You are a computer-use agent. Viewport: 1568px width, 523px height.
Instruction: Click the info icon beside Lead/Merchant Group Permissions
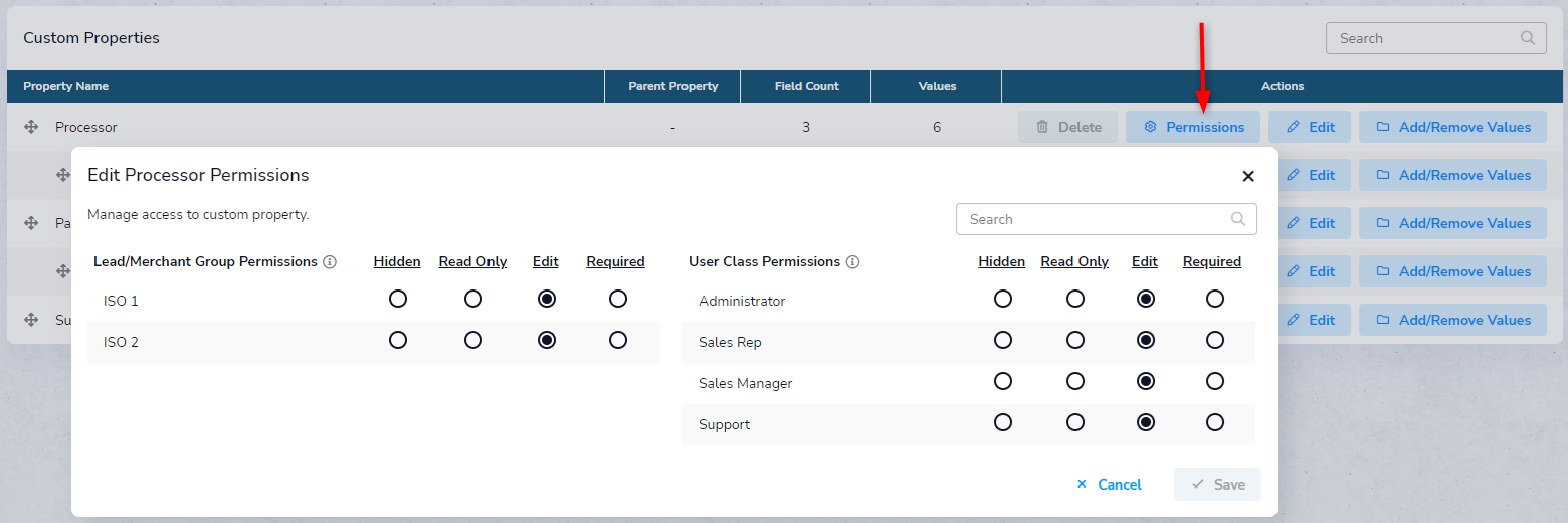330,262
